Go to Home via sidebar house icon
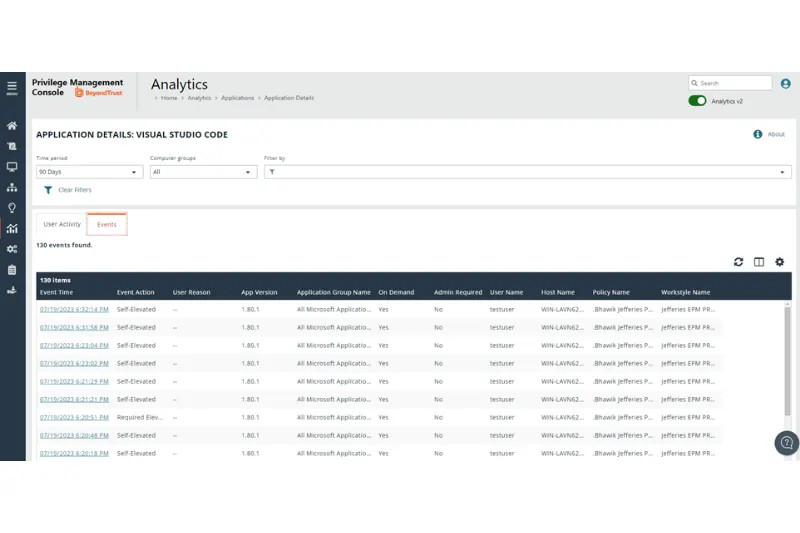The width and height of the screenshot is (800, 533). point(12,125)
